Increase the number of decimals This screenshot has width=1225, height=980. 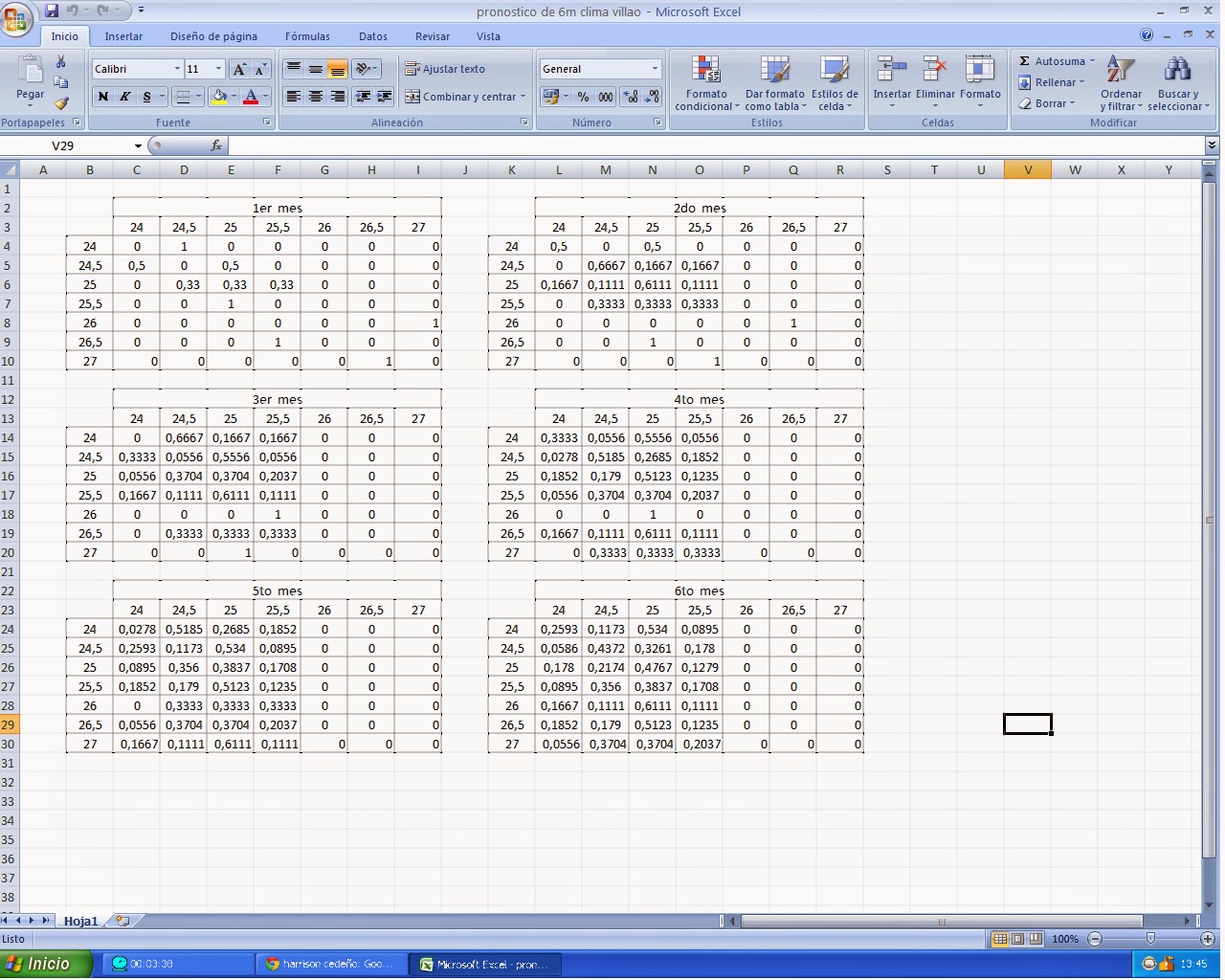(x=630, y=97)
